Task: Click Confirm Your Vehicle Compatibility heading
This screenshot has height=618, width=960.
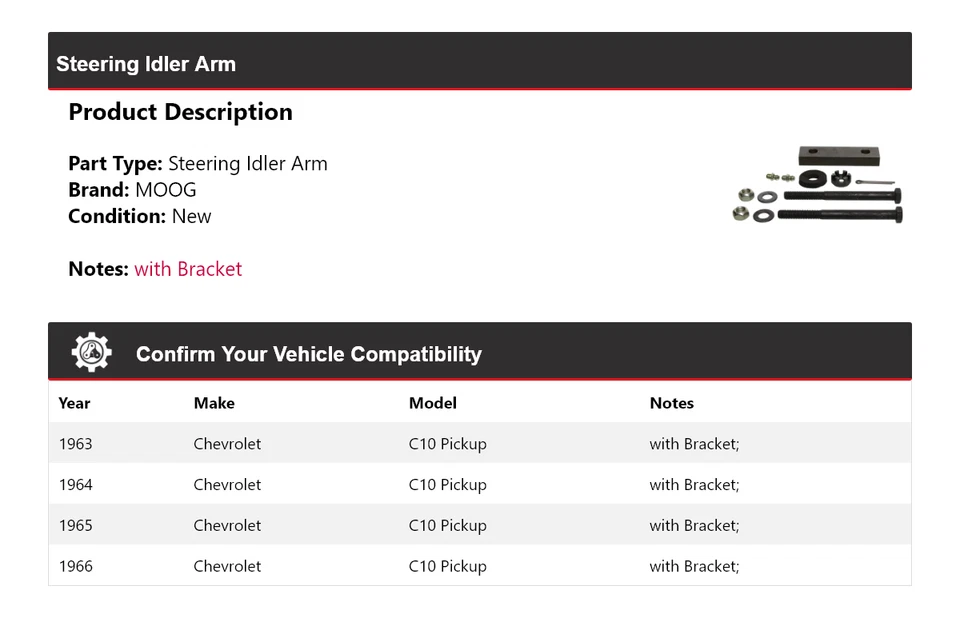Action: coord(309,354)
